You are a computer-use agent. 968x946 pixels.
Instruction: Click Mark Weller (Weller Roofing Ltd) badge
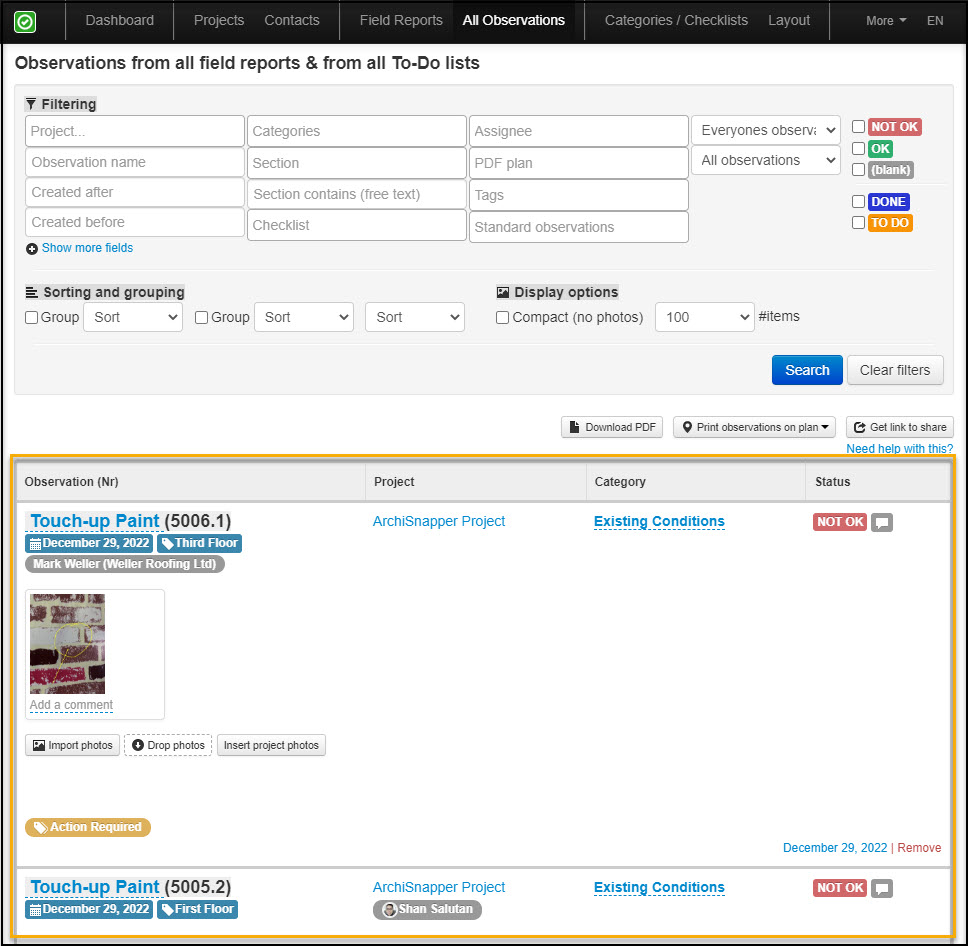pos(125,564)
